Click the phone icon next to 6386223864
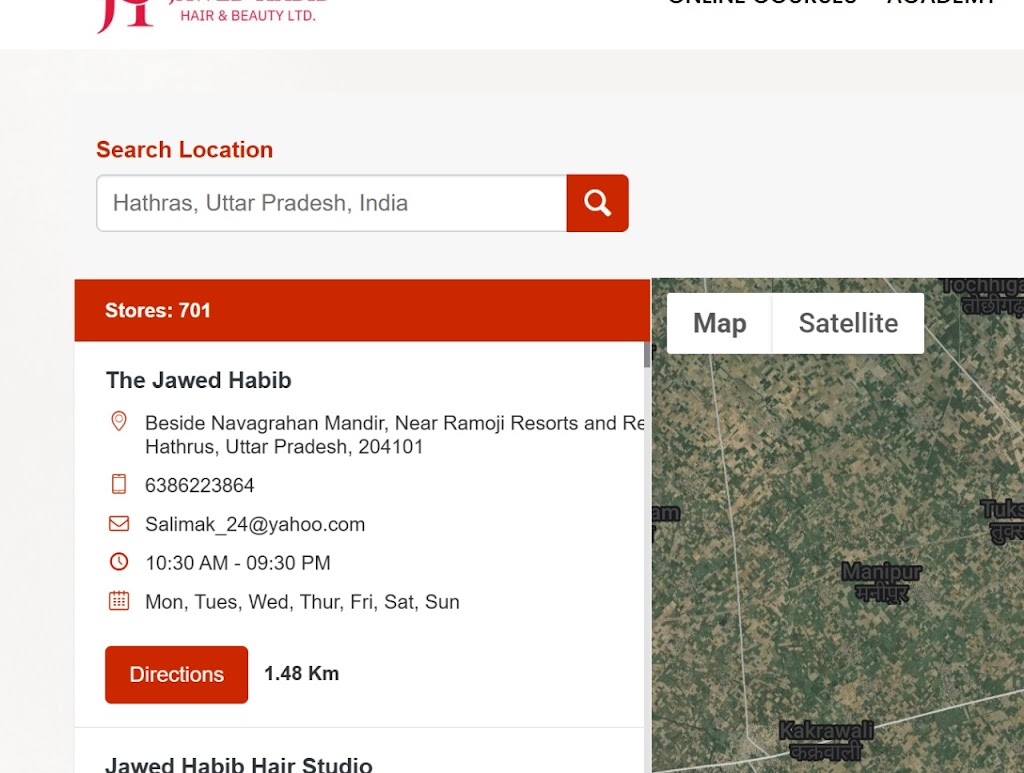 pyautogui.click(x=119, y=484)
